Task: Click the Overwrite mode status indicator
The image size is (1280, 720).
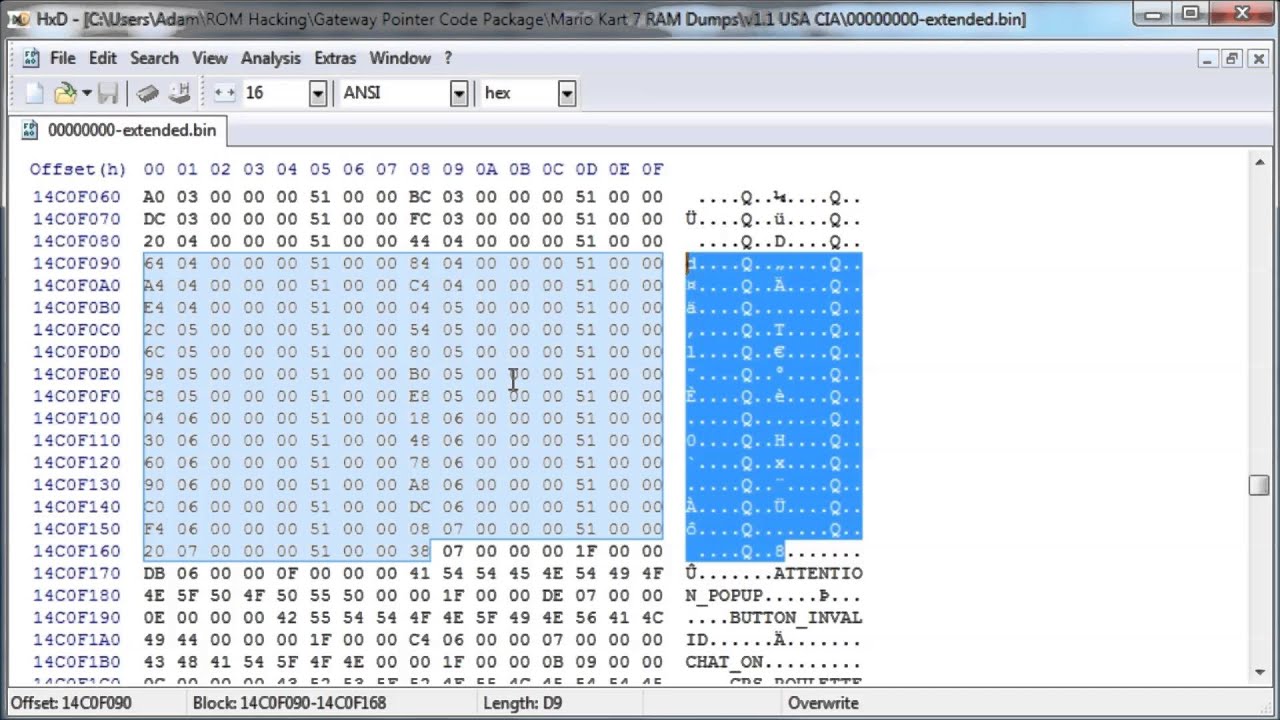Action: [825, 703]
